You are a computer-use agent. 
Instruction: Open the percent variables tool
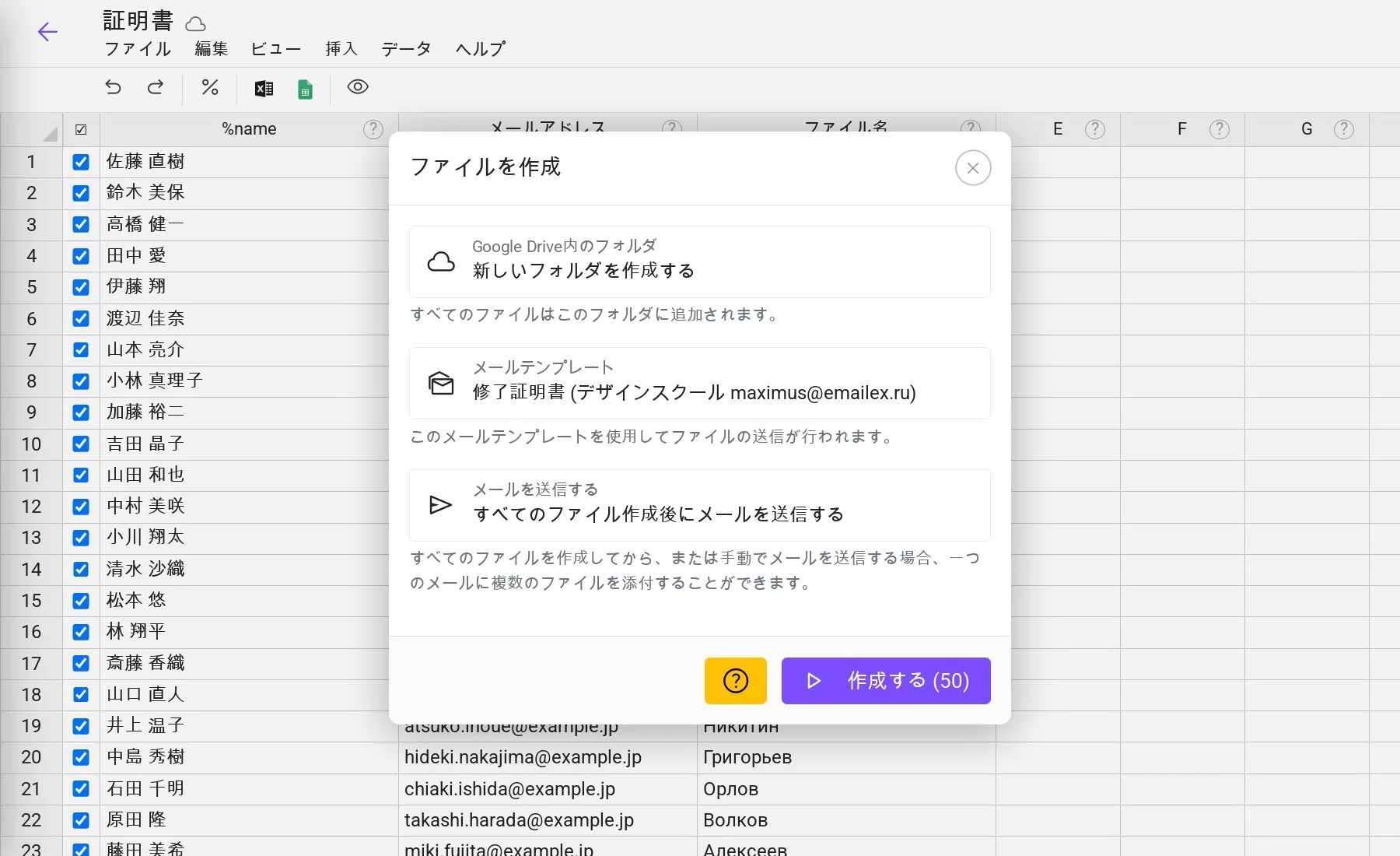[x=210, y=87]
